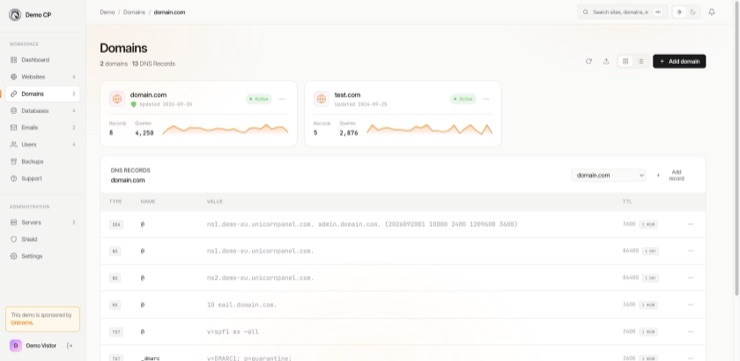The width and height of the screenshot is (740, 361).
Task: Open the domain.com DNS selector dropdown
Action: 609,175
